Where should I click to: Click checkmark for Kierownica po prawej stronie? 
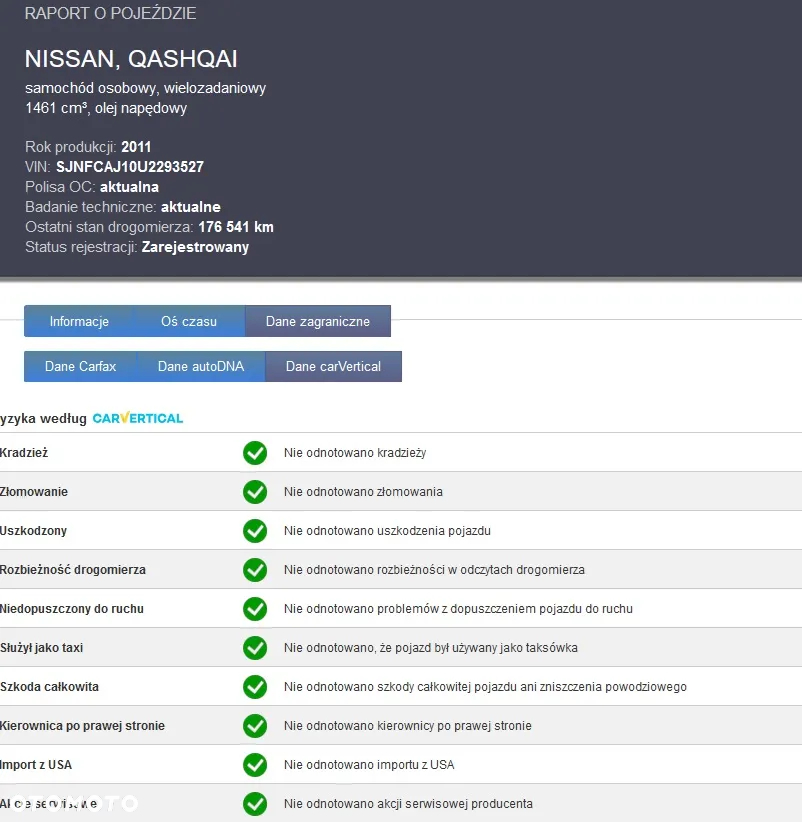click(255, 726)
